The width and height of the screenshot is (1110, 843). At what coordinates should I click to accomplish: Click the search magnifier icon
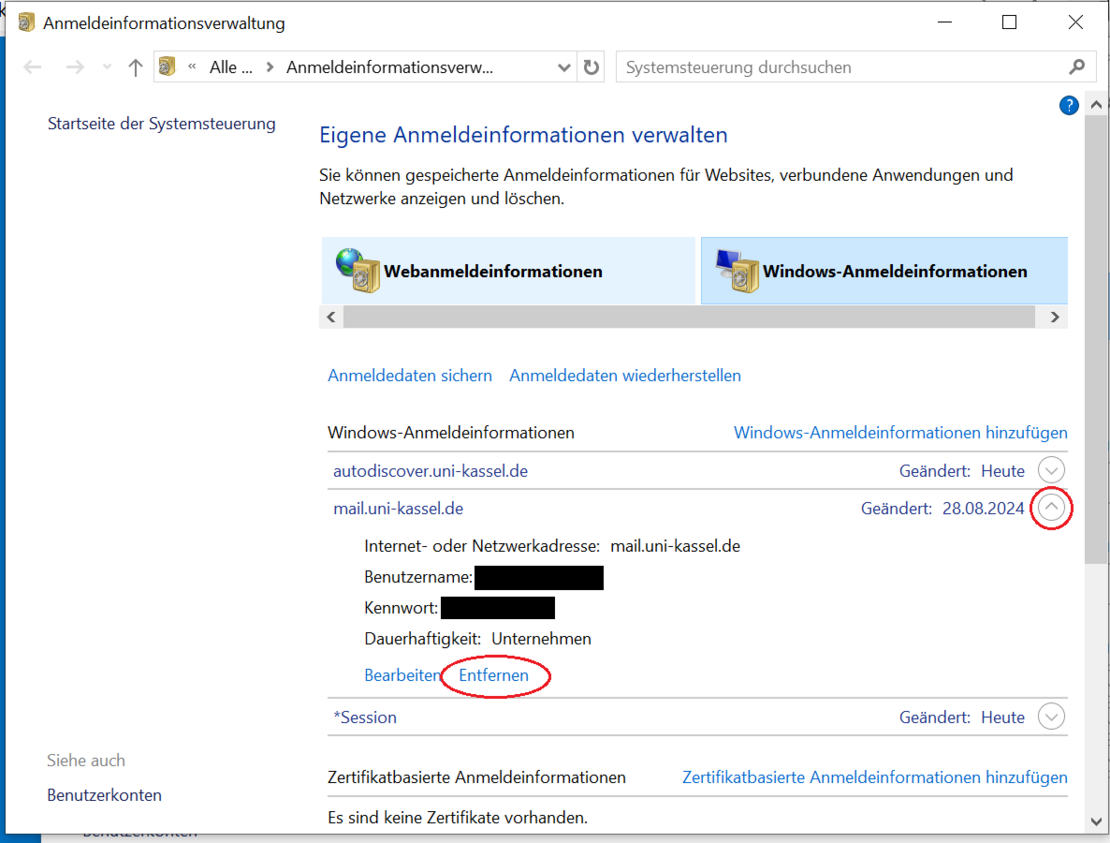(1076, 67)
